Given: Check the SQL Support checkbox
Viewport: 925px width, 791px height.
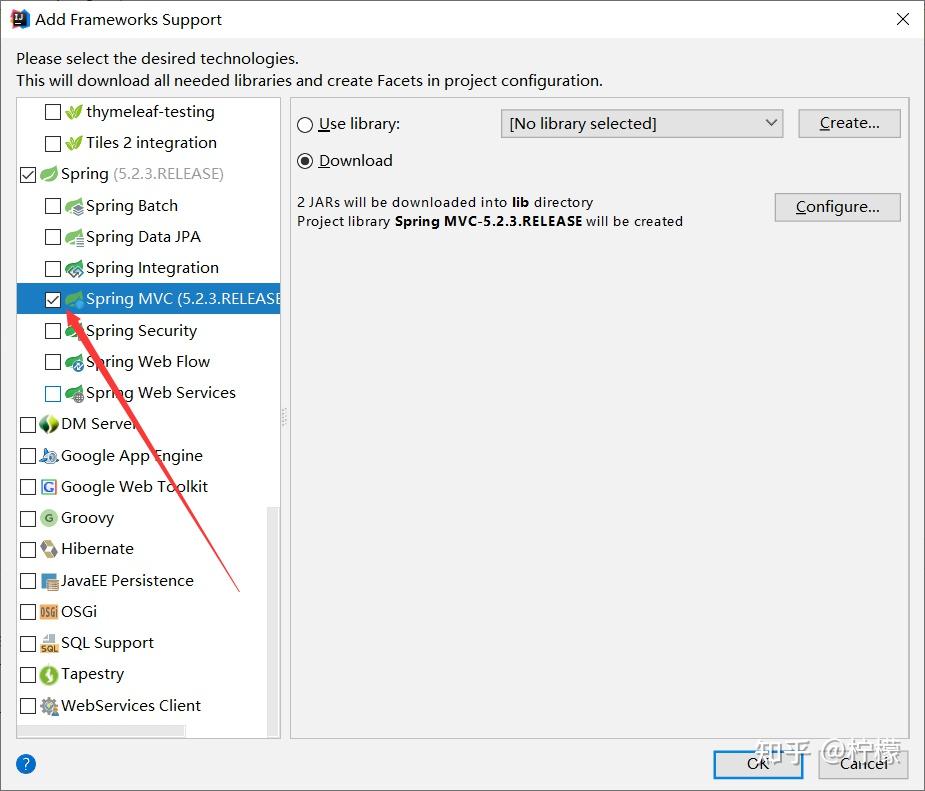Looking at the screenshot, I should 28,644.
